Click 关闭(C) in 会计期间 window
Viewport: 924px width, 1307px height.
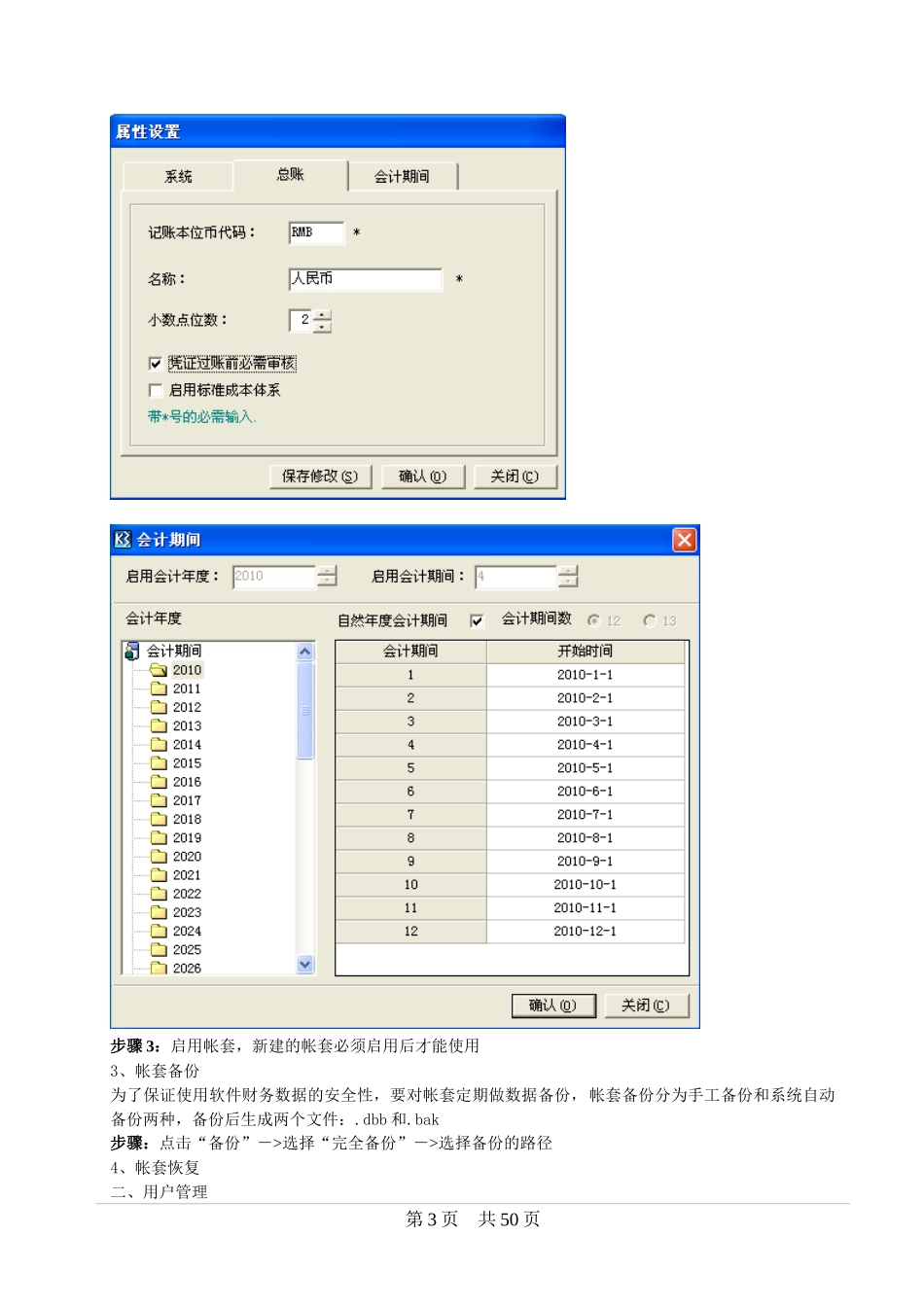coord(646,1006)
